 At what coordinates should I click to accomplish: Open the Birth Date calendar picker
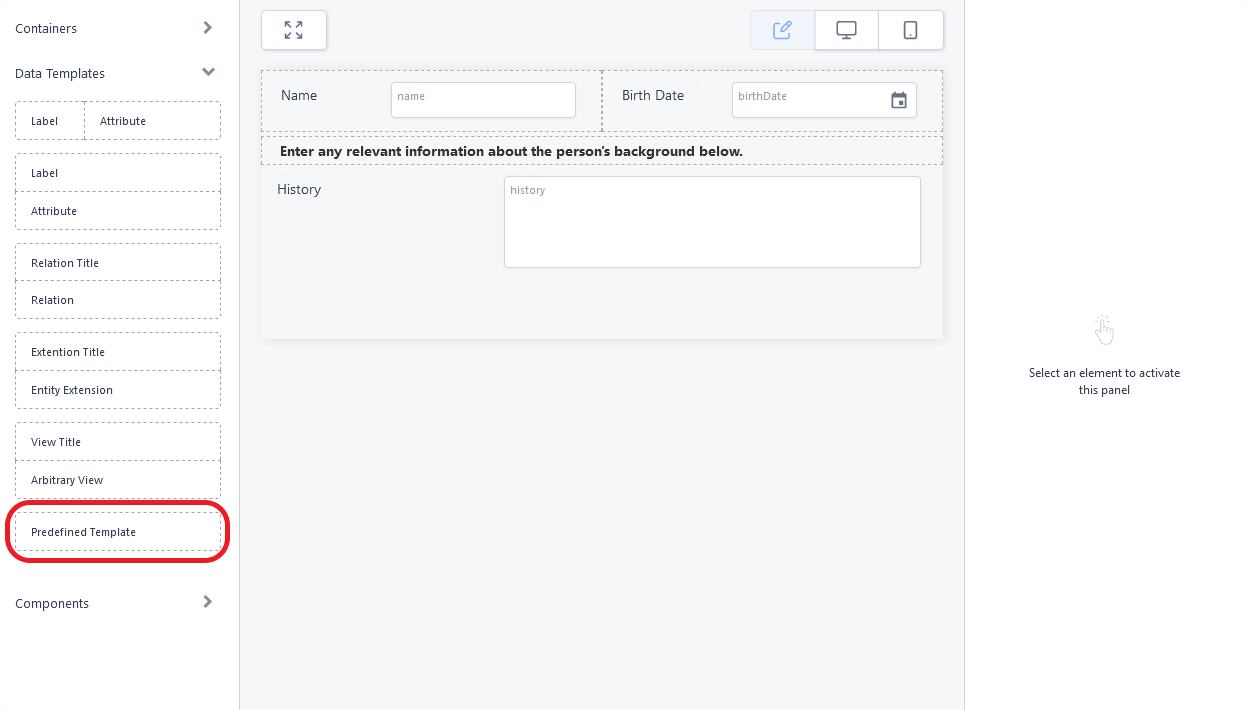899,100
